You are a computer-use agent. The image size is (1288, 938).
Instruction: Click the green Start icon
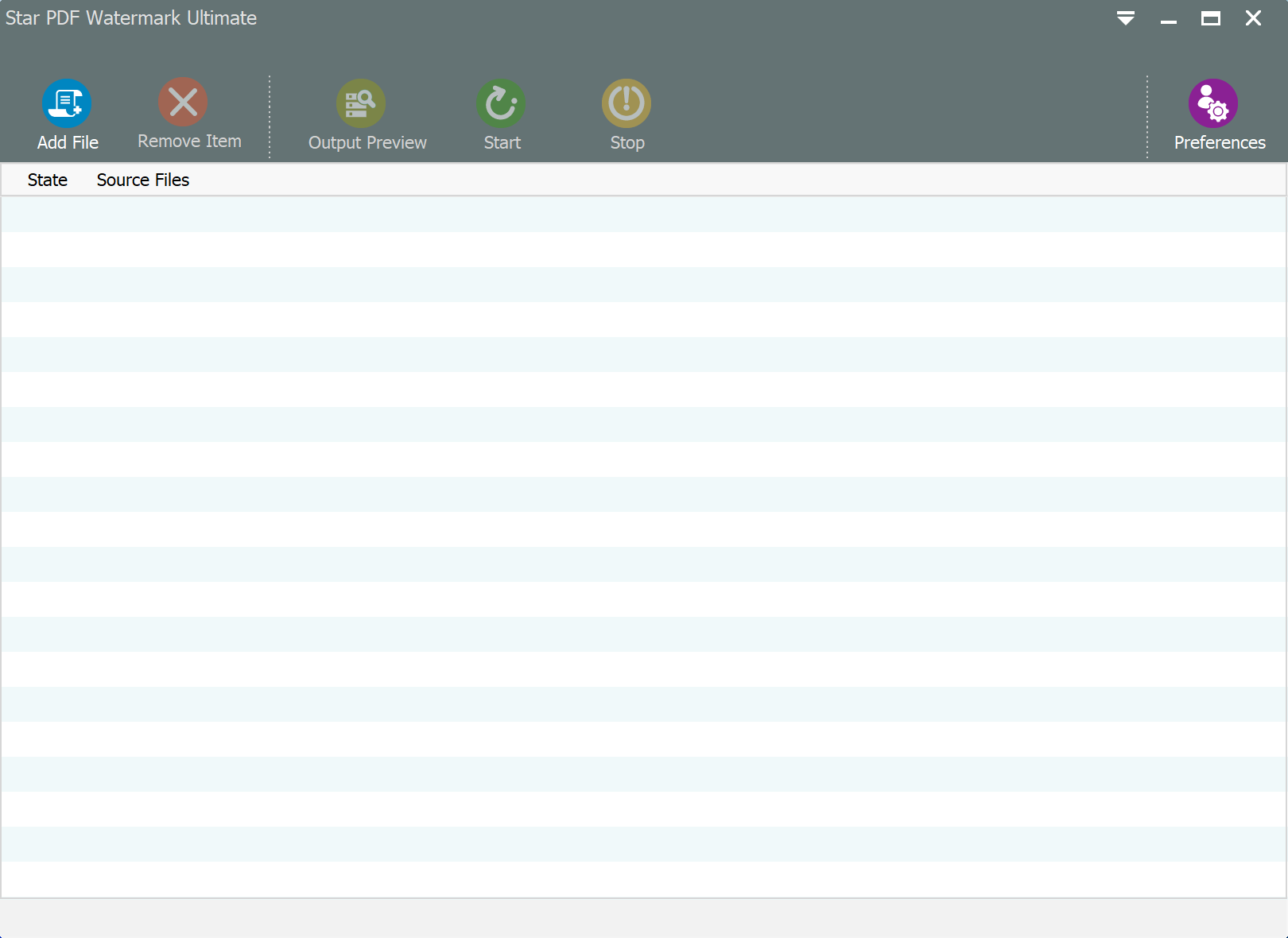pos(501,103)
